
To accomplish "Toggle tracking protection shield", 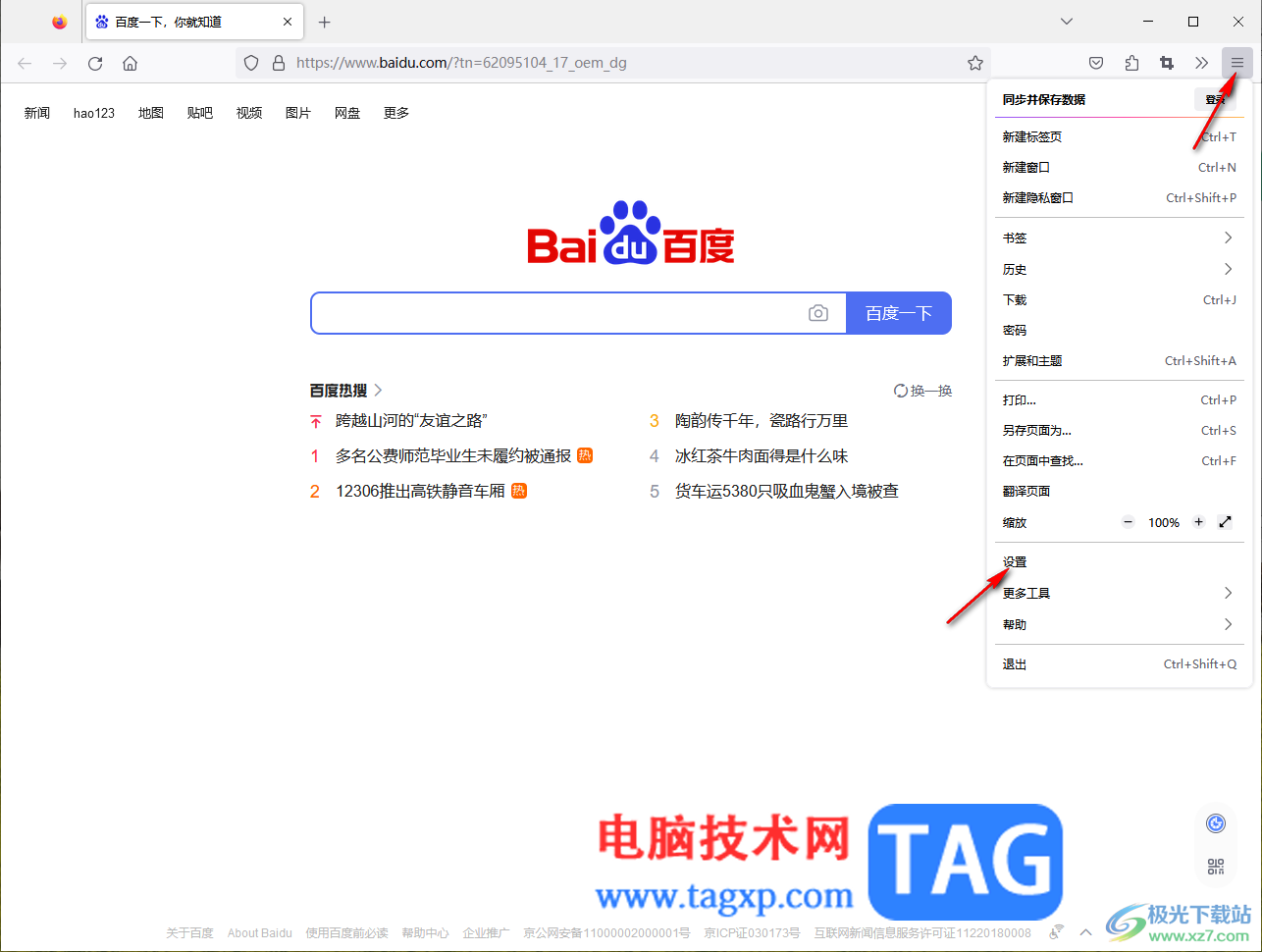I will tap(251, 62).
